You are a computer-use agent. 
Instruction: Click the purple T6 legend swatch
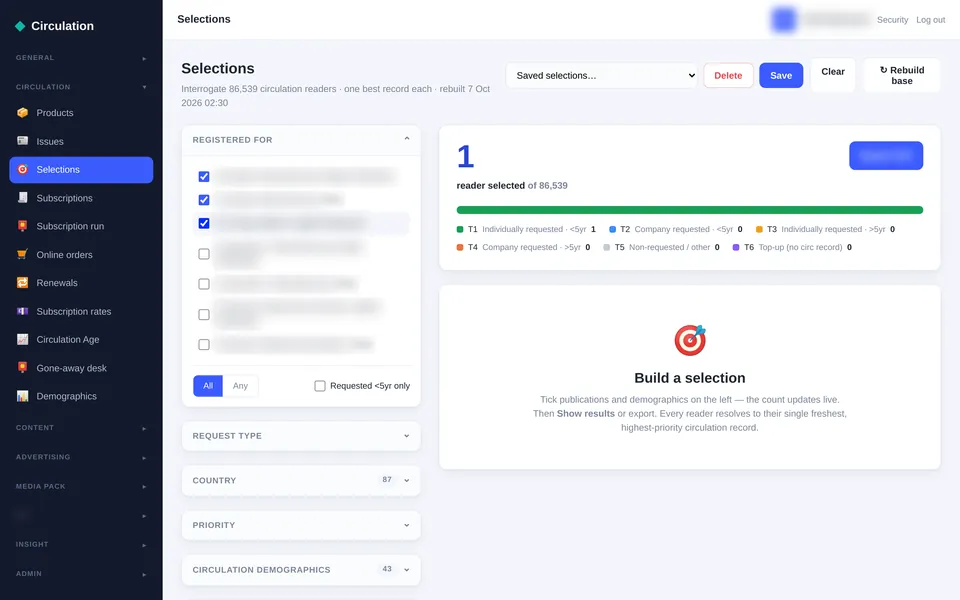point(736,247)
